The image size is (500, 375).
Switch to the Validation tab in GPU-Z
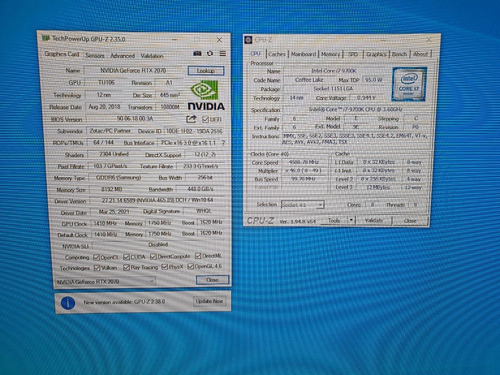click(152, 56)
